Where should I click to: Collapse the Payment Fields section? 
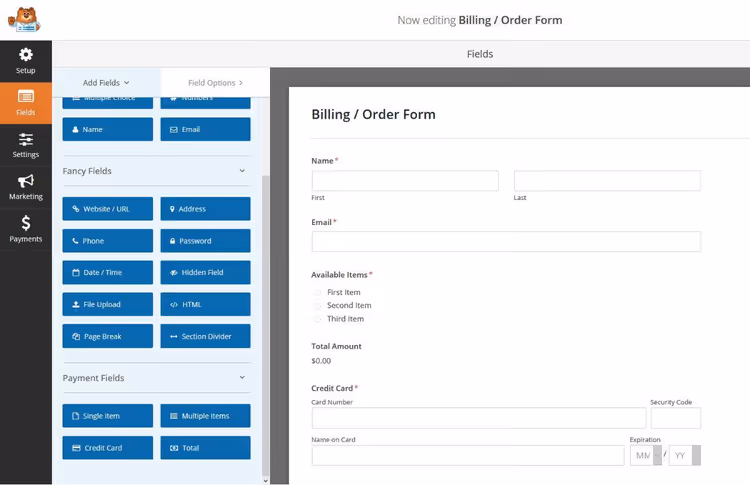242,377
